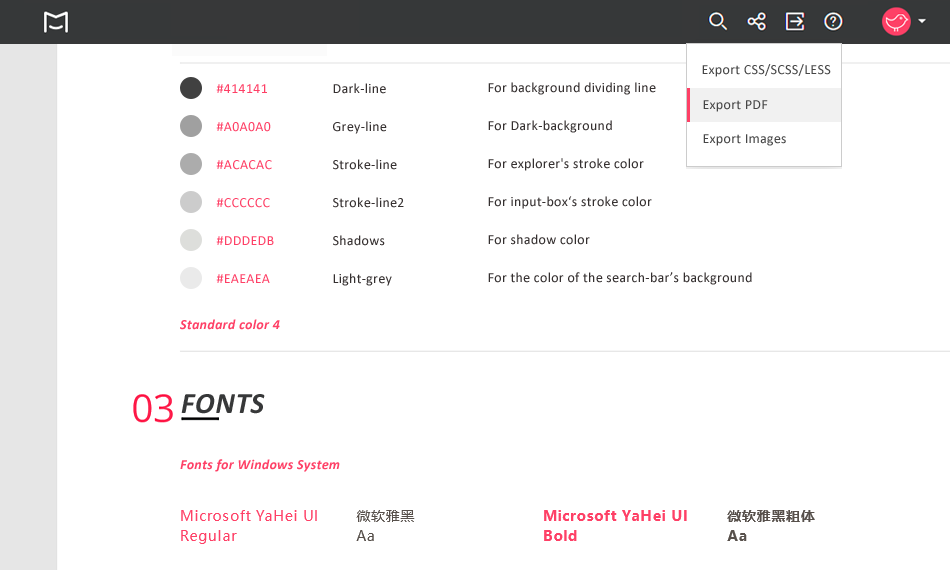Select Export Images menu entry
This screenshot has height=570, width=950.
744,139
